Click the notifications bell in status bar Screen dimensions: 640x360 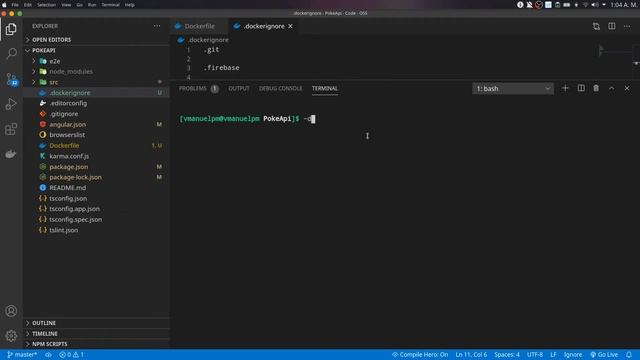[629, 355]
